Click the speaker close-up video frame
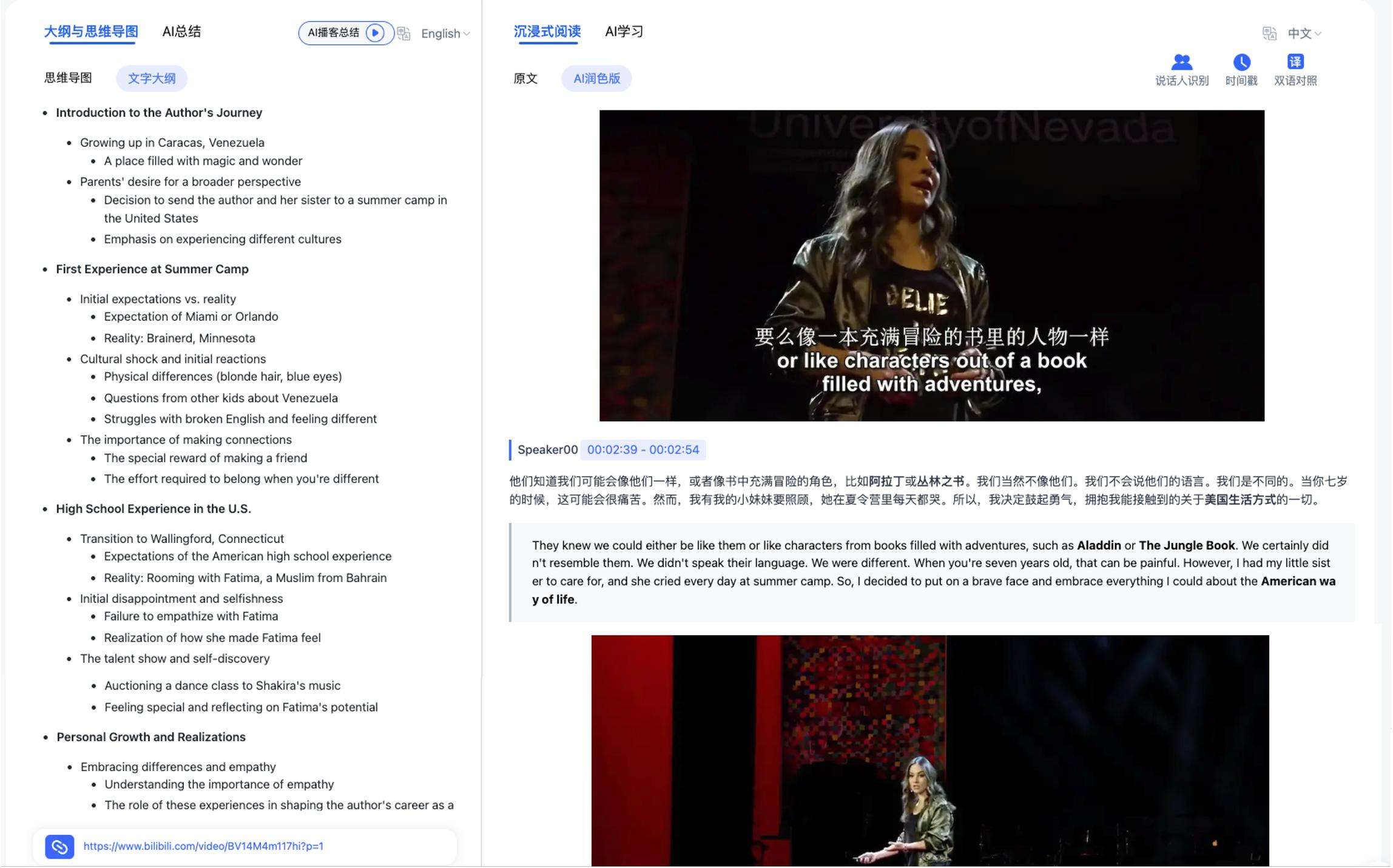The width and height of the screenshot is (1393, 868). pos(932,266)
